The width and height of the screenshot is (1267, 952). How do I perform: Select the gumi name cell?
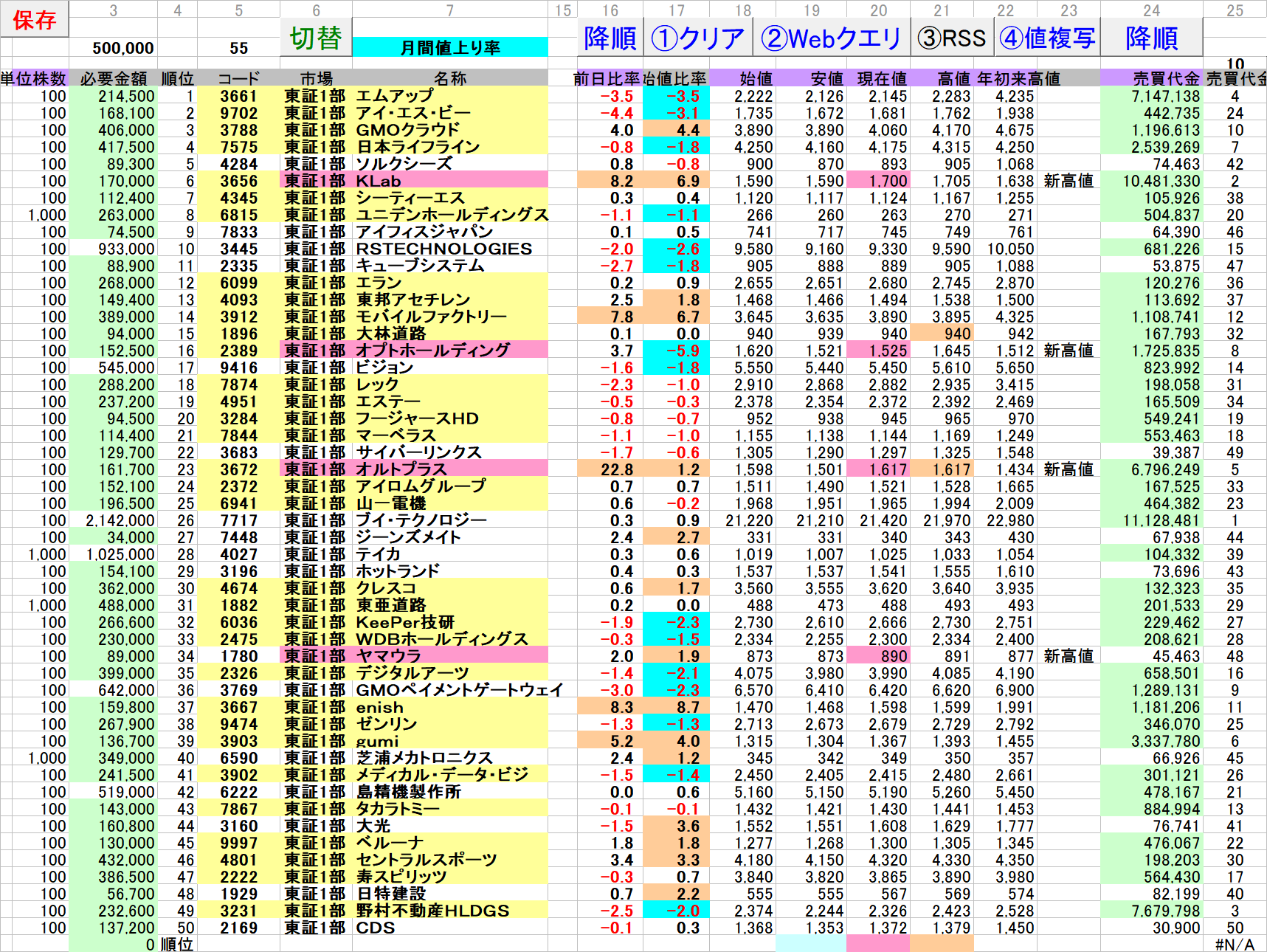[450, 741]
